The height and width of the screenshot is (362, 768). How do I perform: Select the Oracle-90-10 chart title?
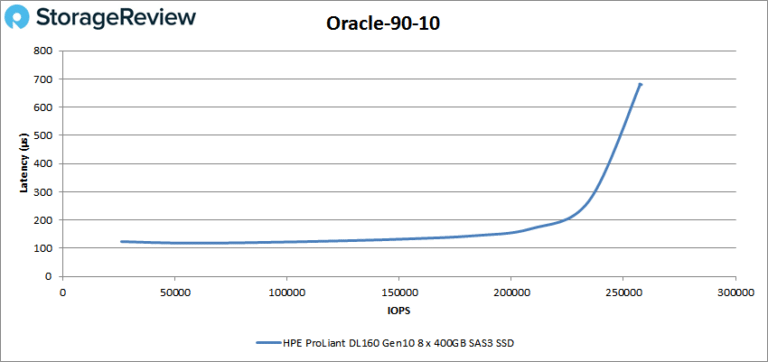coord(383,24)
